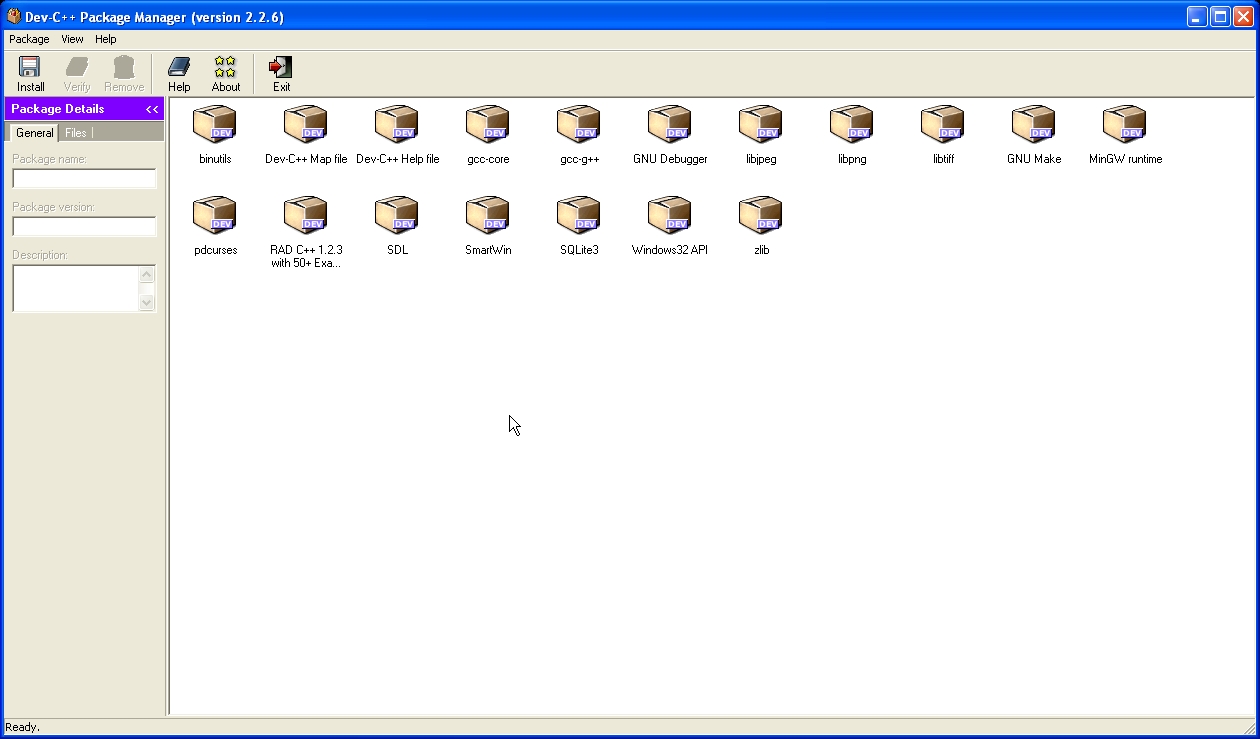Viewport: 1260px width, 739px height.
Task: Select the gcc-core package icon
Action: click(488, 125)
